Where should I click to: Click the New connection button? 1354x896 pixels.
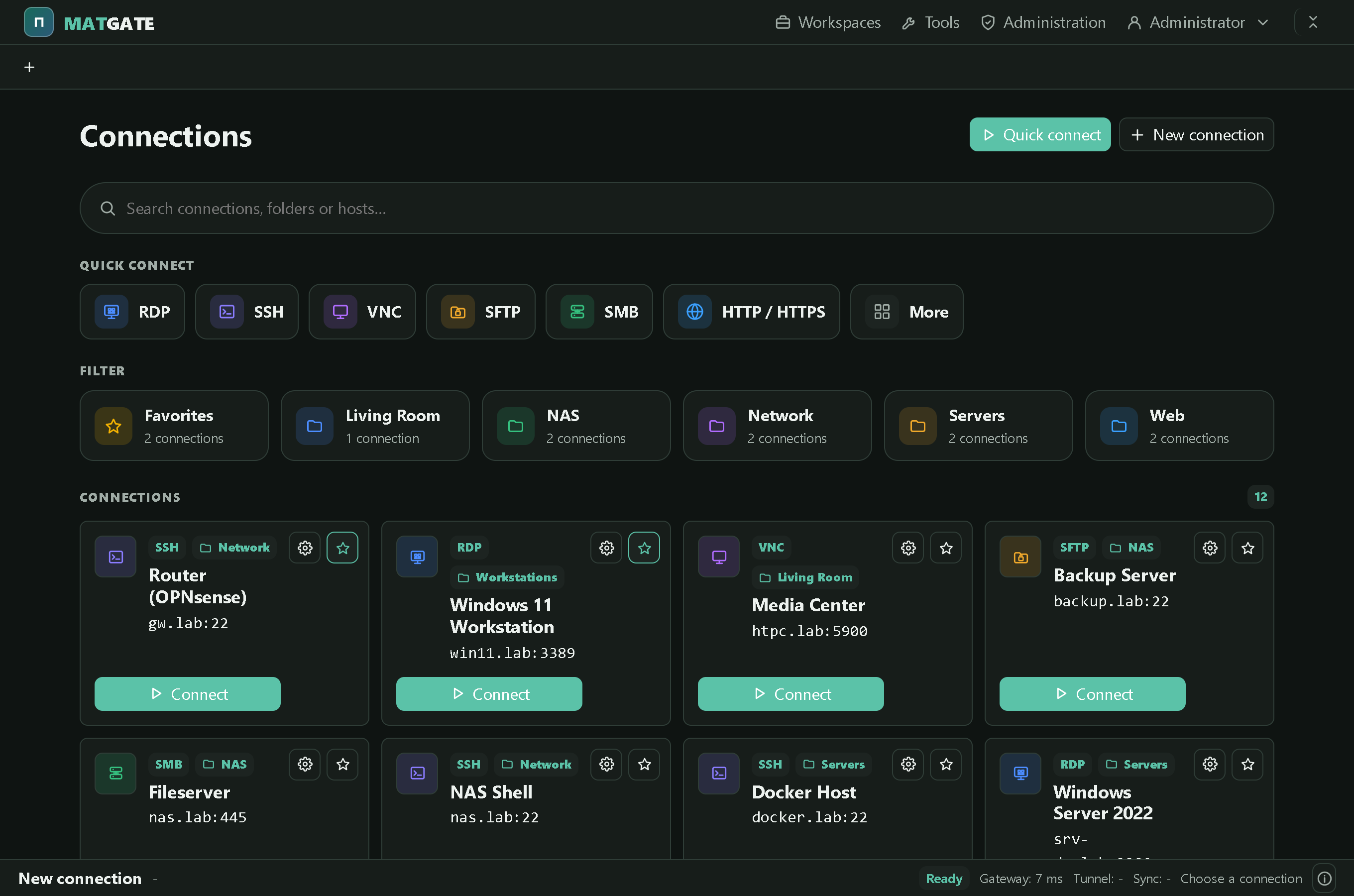1196,134
